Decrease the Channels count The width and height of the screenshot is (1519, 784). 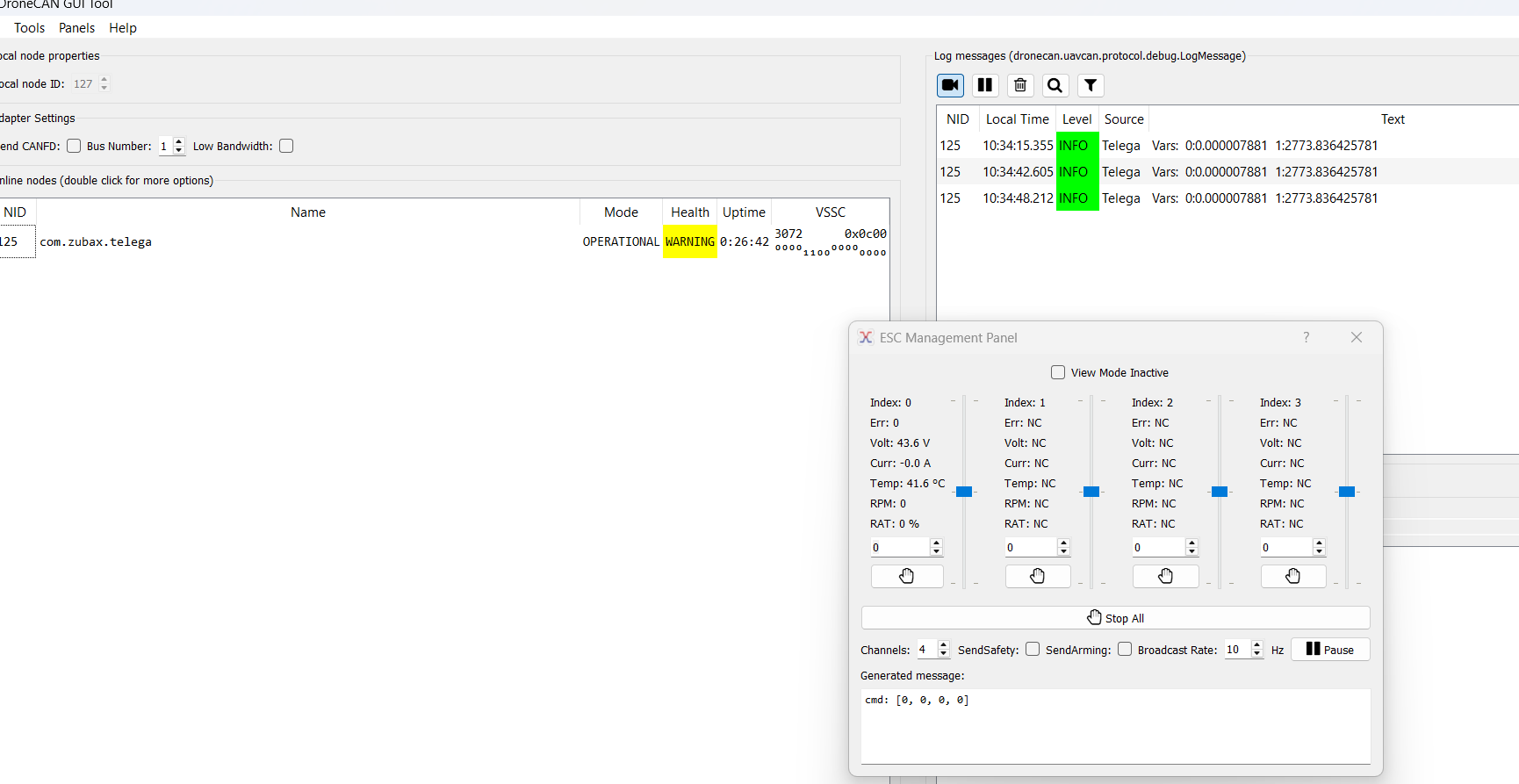(944, 654)
